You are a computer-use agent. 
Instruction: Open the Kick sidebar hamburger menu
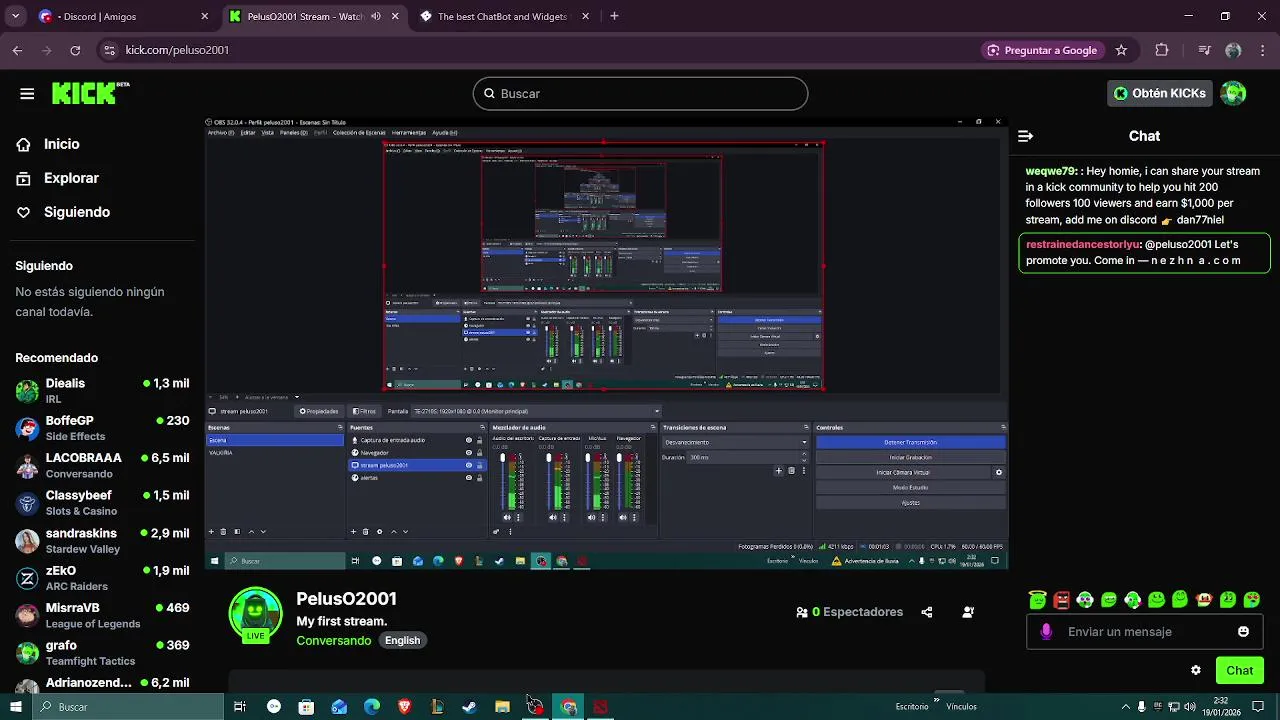(27, 94)
